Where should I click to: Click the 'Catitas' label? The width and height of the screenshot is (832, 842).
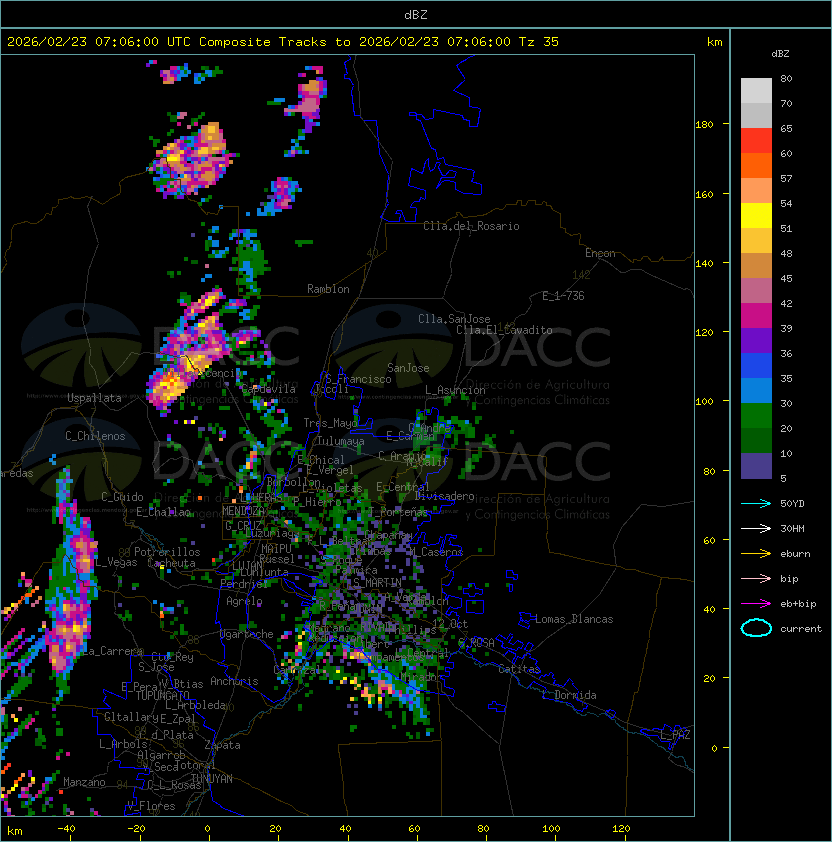click(x=519, y=669)
